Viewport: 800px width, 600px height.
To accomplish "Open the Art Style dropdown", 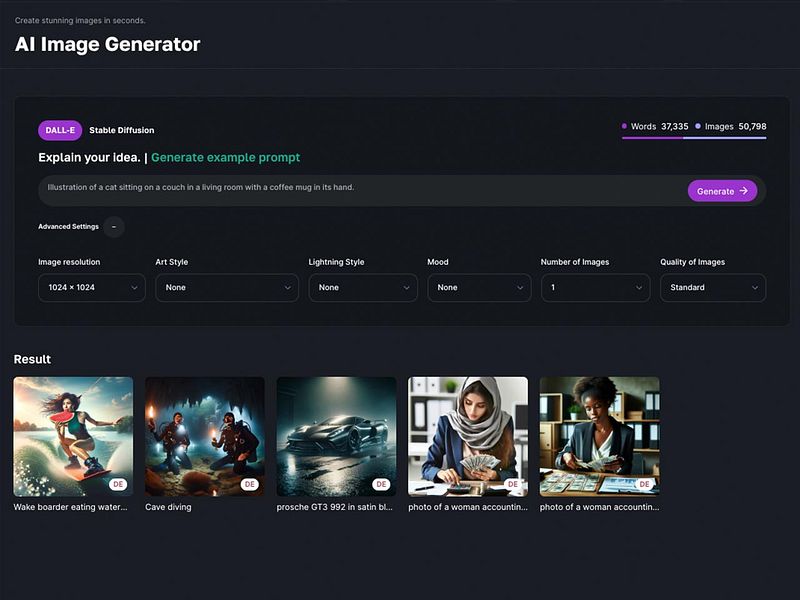I will (x=228, y=288).
